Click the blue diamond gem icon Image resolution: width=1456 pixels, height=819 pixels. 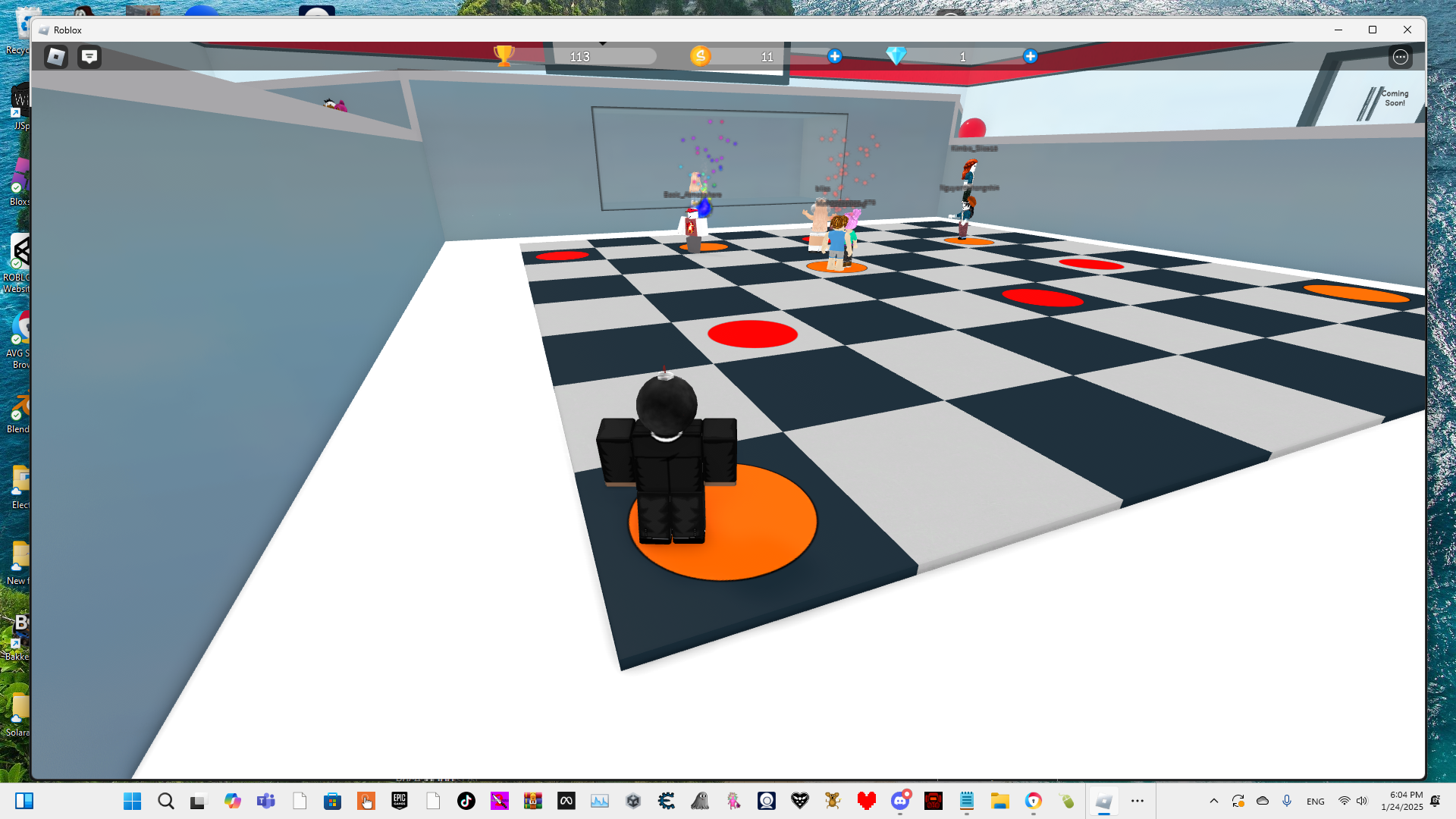(x=896, y=56)
